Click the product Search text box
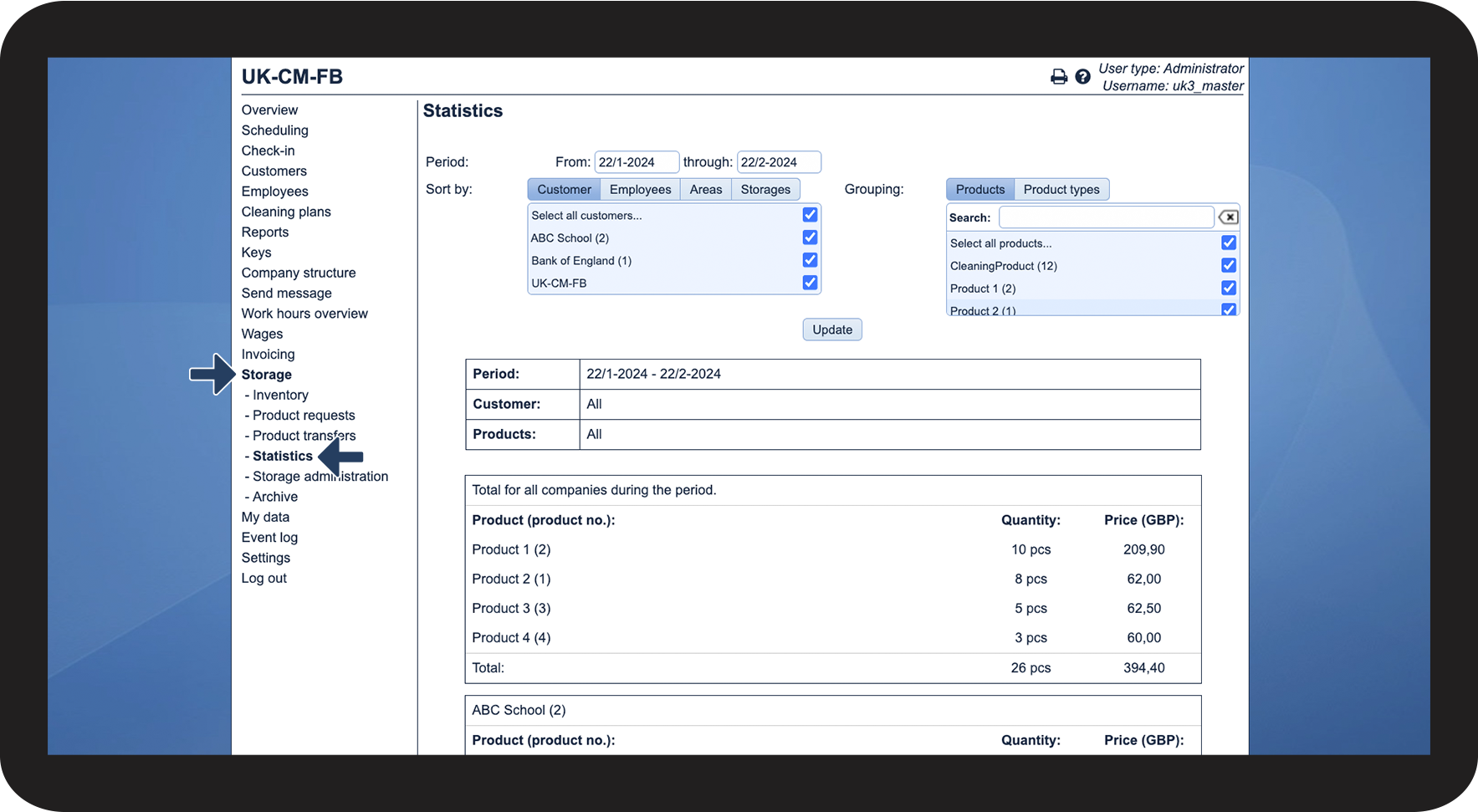 pyautogui.click(x=1105, y=217)
